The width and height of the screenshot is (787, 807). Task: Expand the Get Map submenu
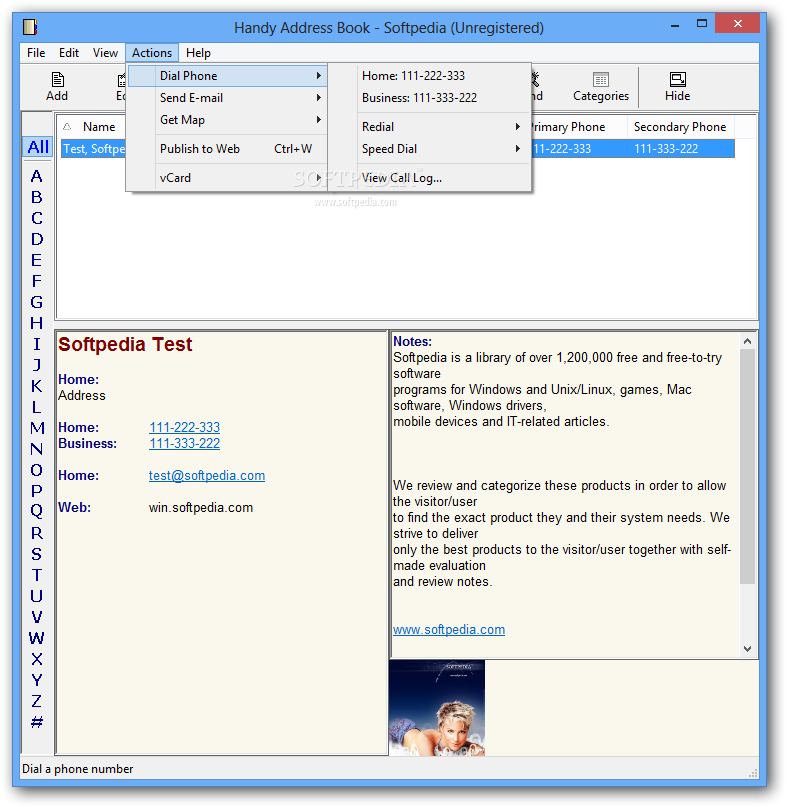227,120
